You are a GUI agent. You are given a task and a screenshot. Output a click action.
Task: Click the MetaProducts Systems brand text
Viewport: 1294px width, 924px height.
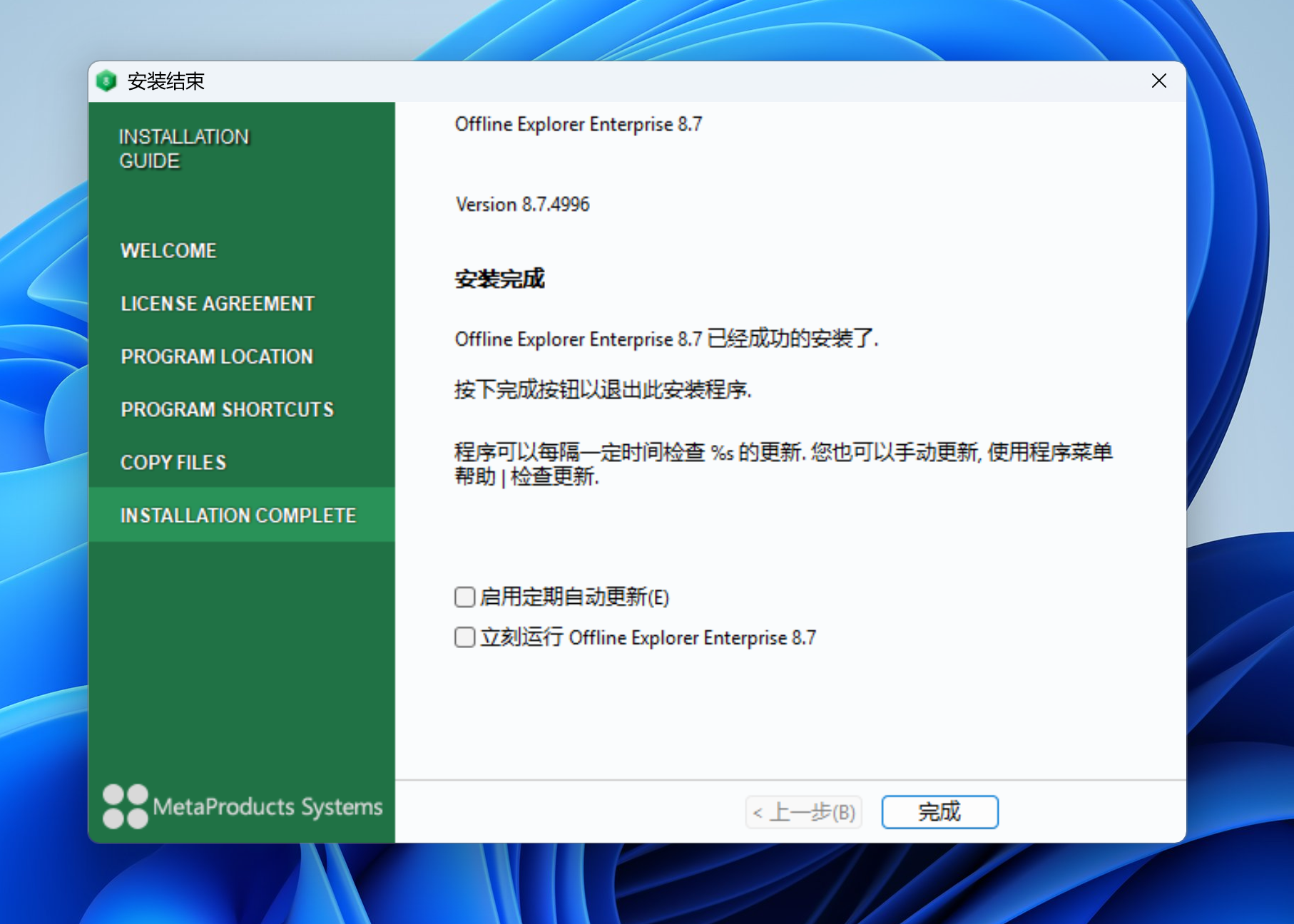click(268, 807)
